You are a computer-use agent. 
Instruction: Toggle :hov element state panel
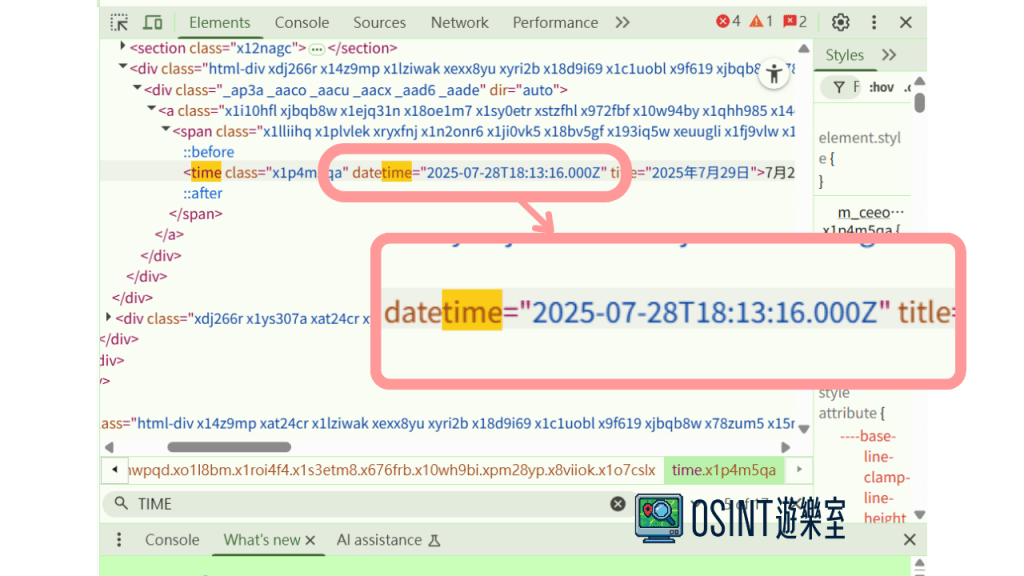pos(881,88)
